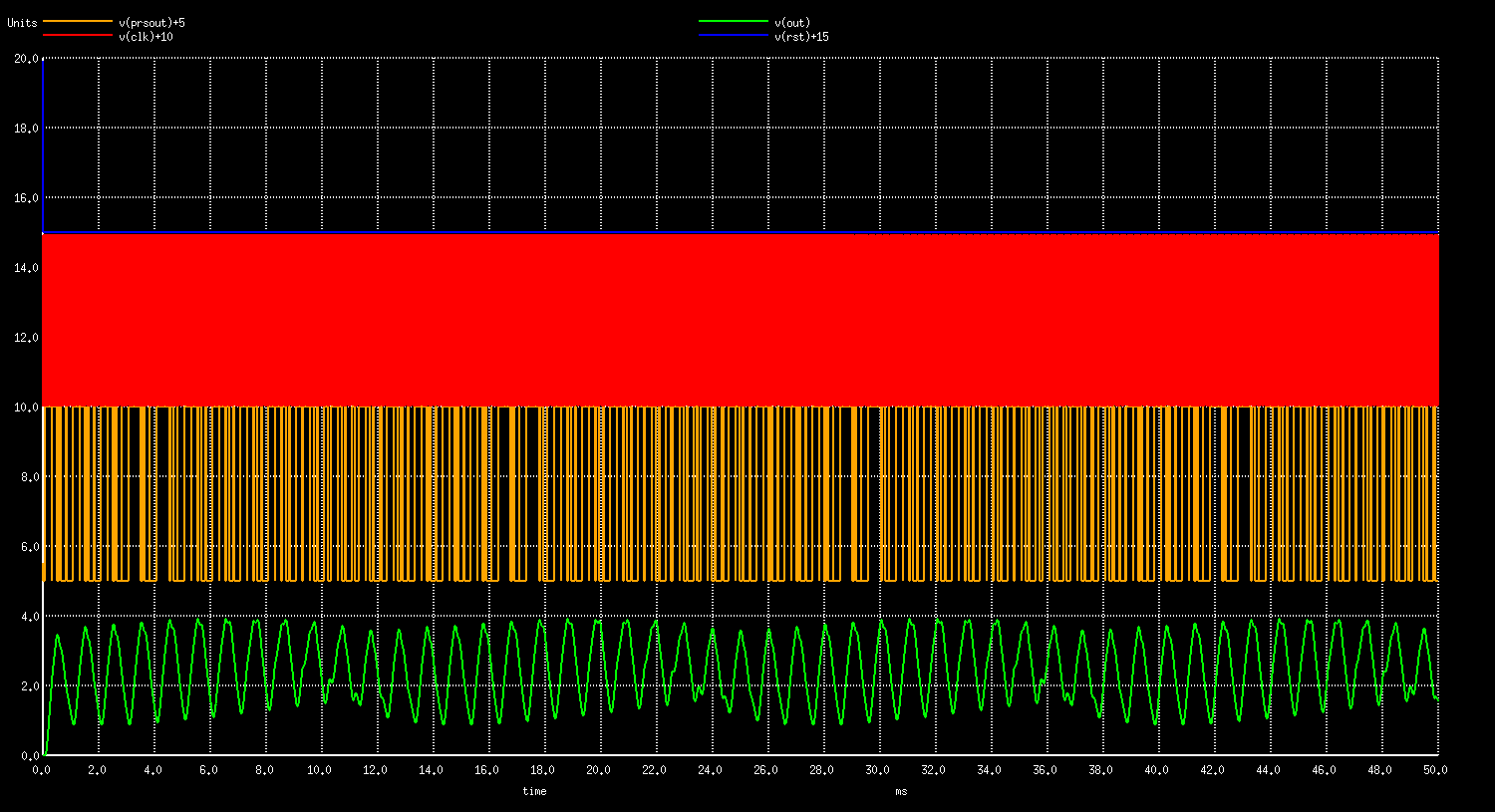Click the 6.0 y-axis tick label
The width and height of the screenshot is (1495, 812).
29,547
